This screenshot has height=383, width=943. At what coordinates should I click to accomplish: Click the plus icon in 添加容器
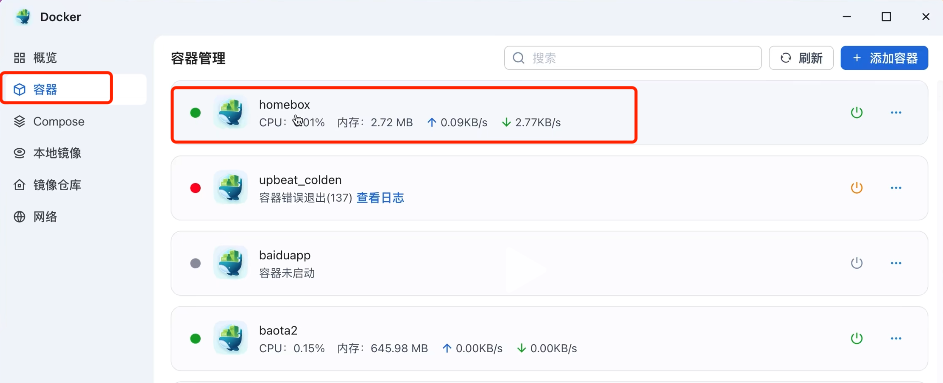[857, 58]
